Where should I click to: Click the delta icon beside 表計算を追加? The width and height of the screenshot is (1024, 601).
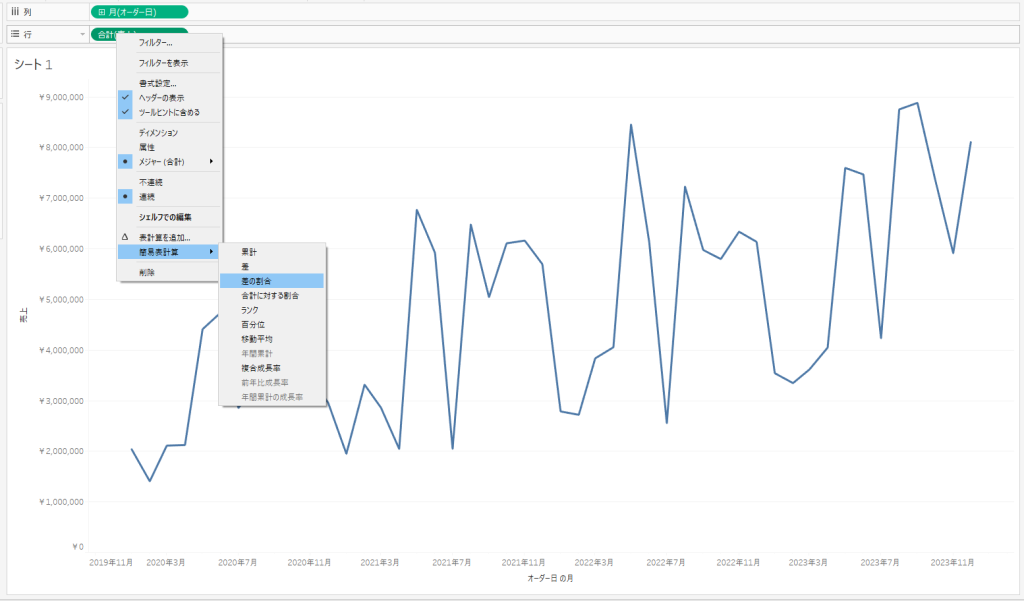point(125,237)
